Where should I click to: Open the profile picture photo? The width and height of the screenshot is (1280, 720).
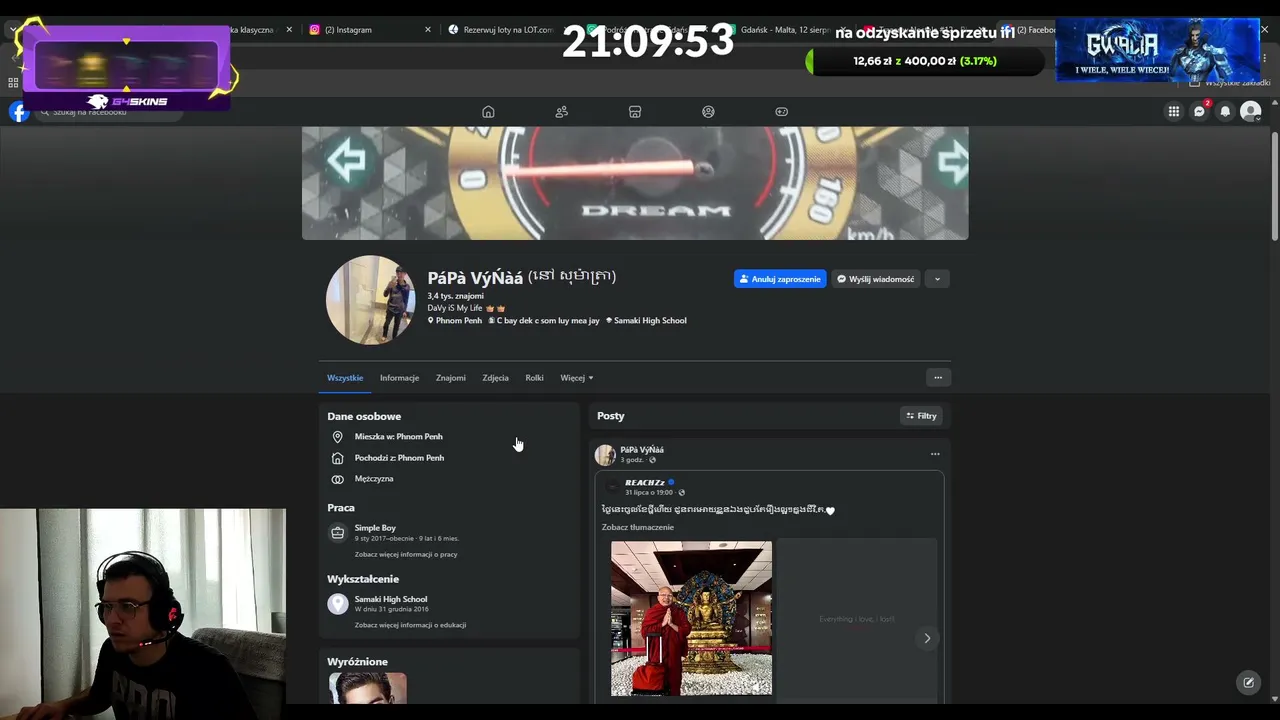[x=370, y=300]
